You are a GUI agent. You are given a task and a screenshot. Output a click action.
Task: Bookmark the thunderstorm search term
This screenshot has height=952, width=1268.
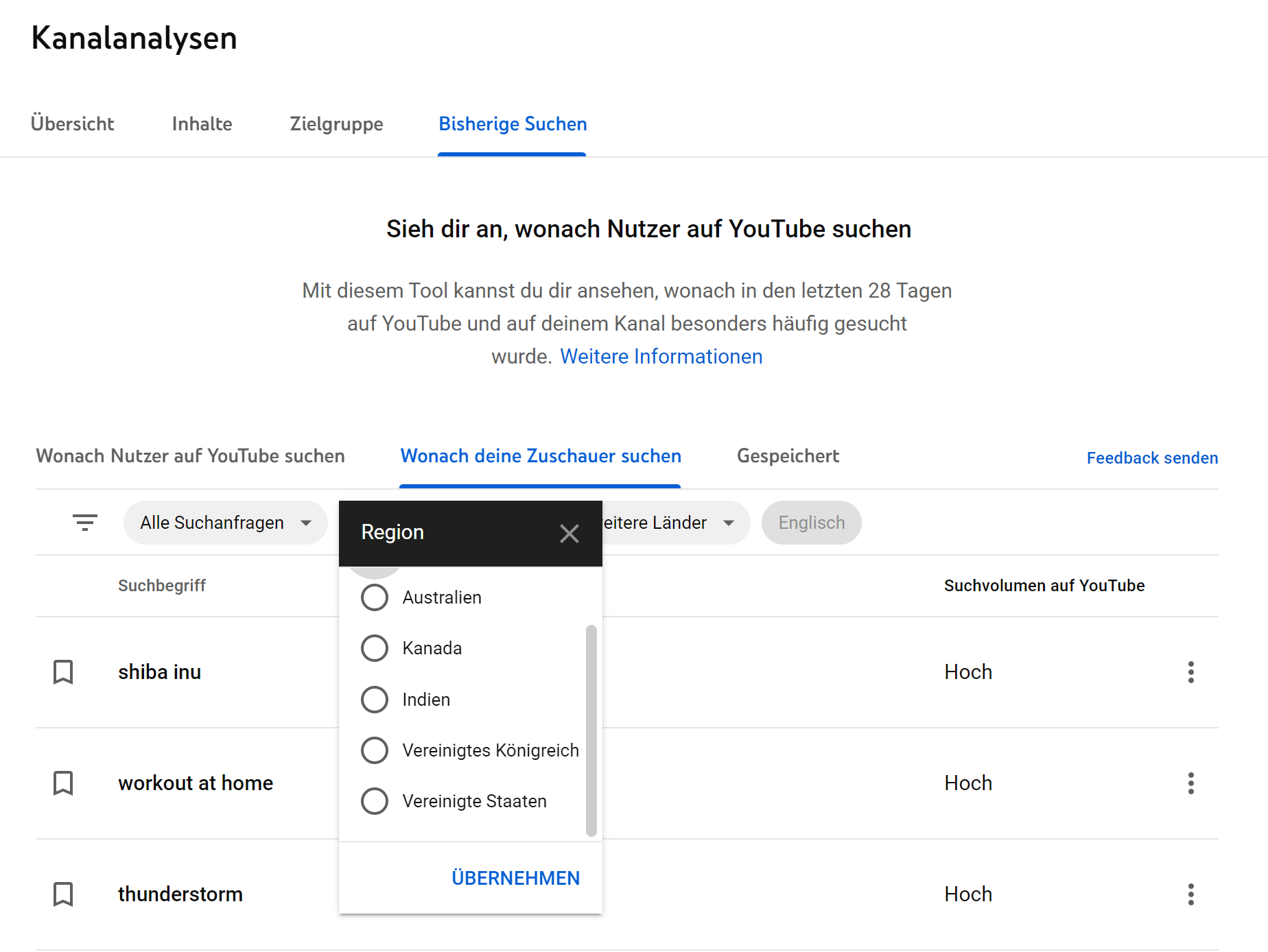coord(63,894)
